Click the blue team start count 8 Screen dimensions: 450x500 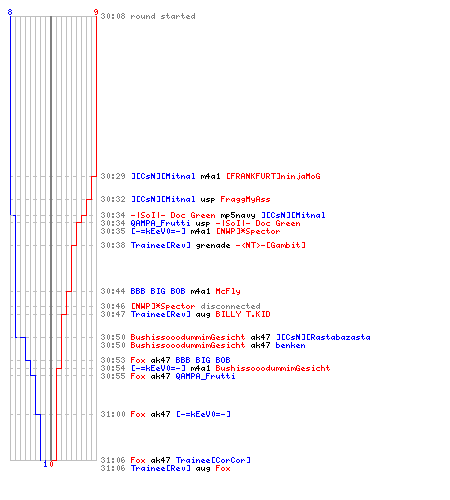tap(10, 12)
